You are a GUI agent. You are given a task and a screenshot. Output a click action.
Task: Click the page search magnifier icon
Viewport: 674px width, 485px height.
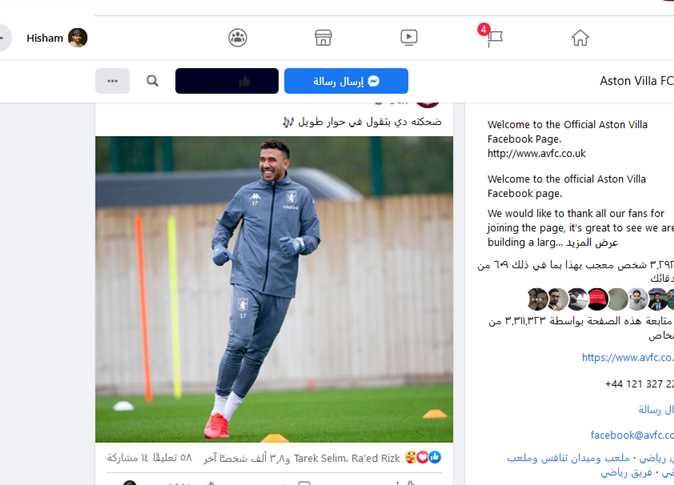tap(152, 81)
